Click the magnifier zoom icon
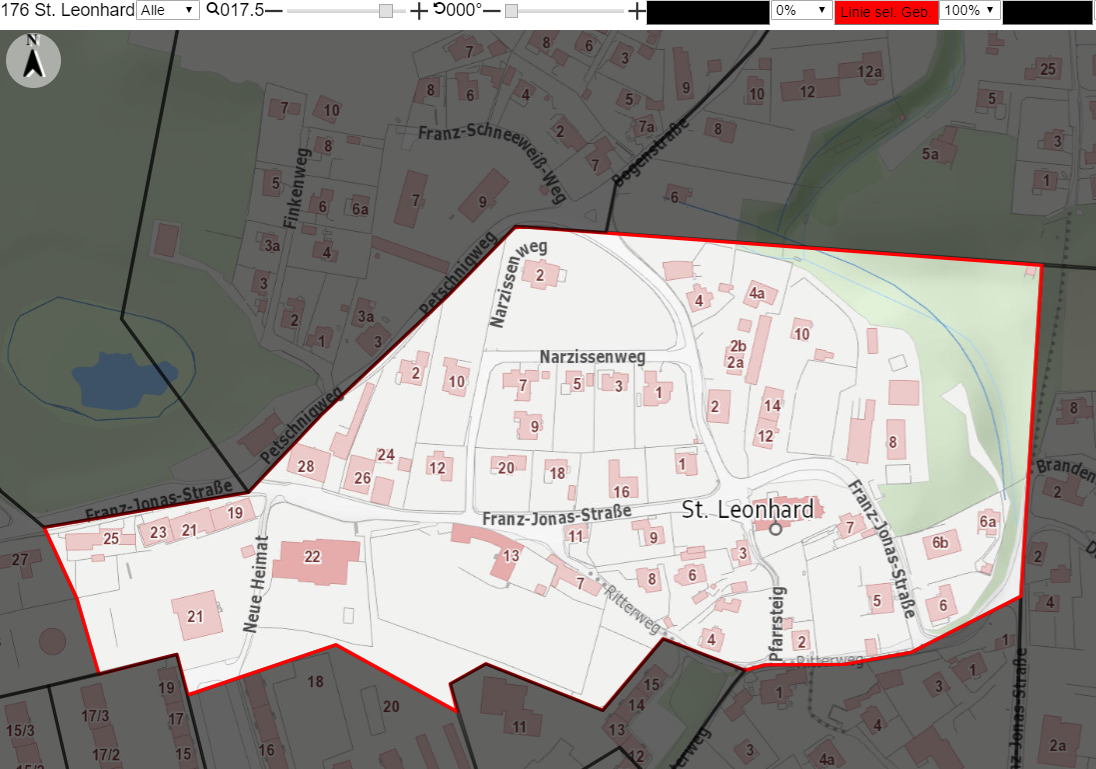Viewport: 1096px width, 769px height. click(212, 10)
